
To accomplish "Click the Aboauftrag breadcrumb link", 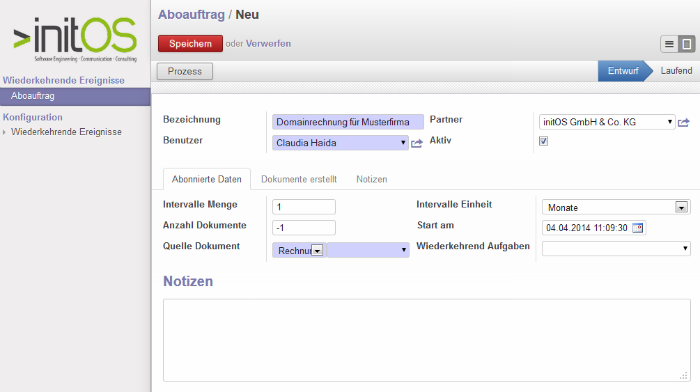I will (191, 15).
